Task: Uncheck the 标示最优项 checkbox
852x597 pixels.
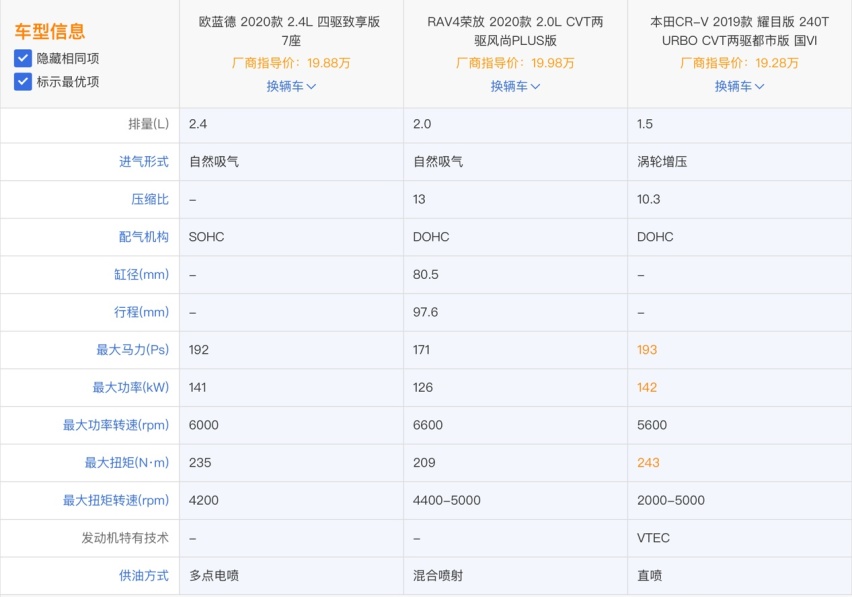Action: [x=23, y=82]
